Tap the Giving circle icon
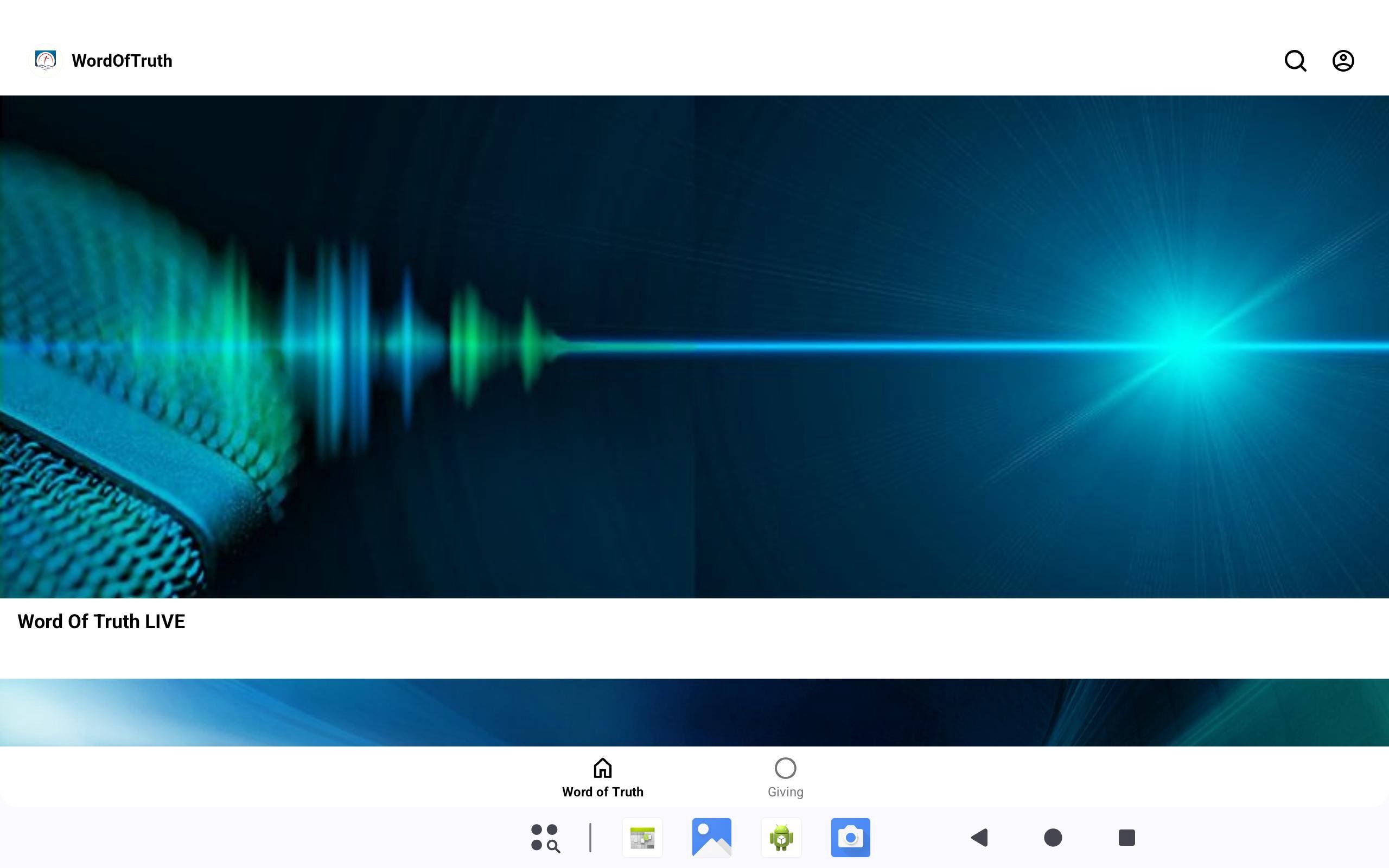The image size is (1389, 868). coord(785,768)
